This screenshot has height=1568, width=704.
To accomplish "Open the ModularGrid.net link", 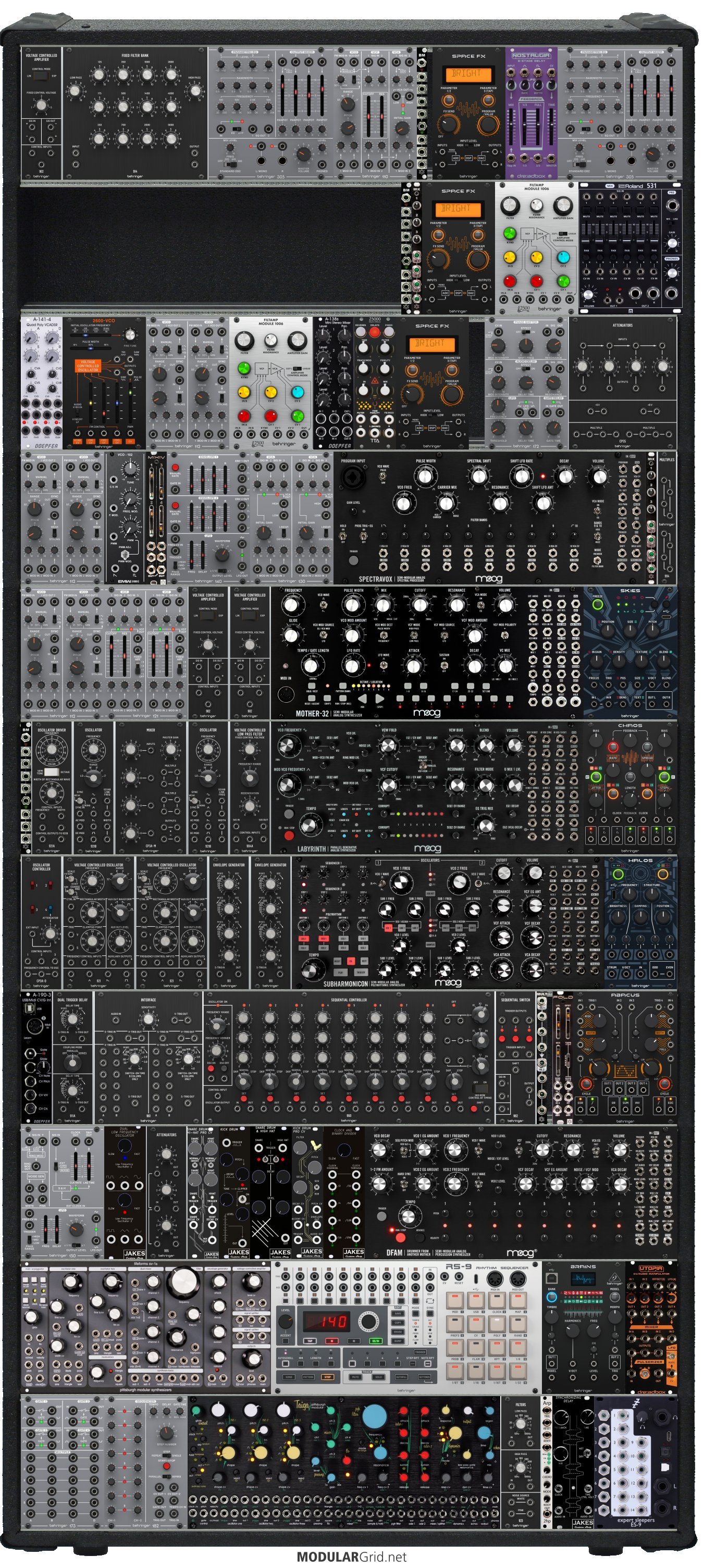I will (351, 1557).
